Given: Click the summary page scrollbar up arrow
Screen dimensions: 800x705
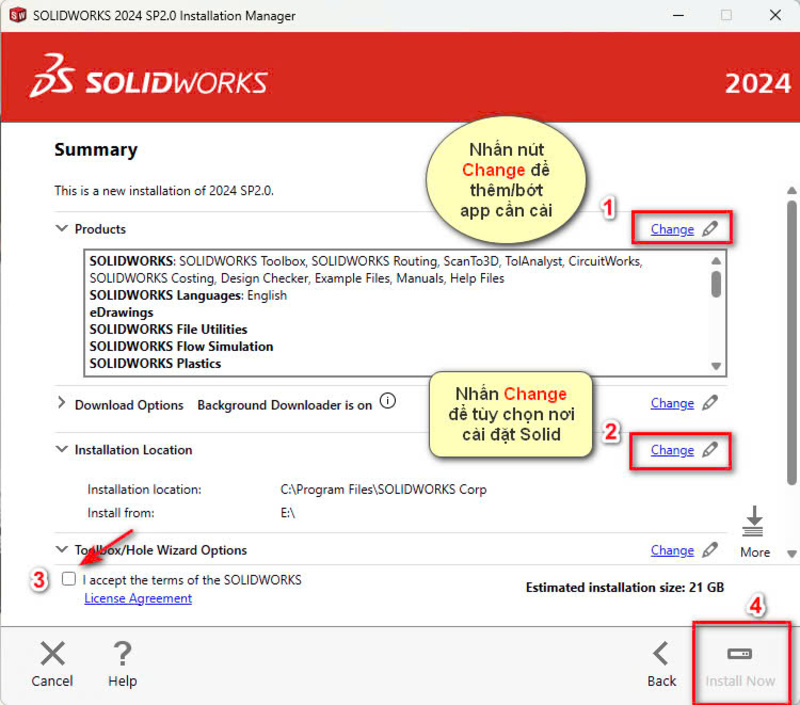Looking at the screenshot, I should (791, 190).
